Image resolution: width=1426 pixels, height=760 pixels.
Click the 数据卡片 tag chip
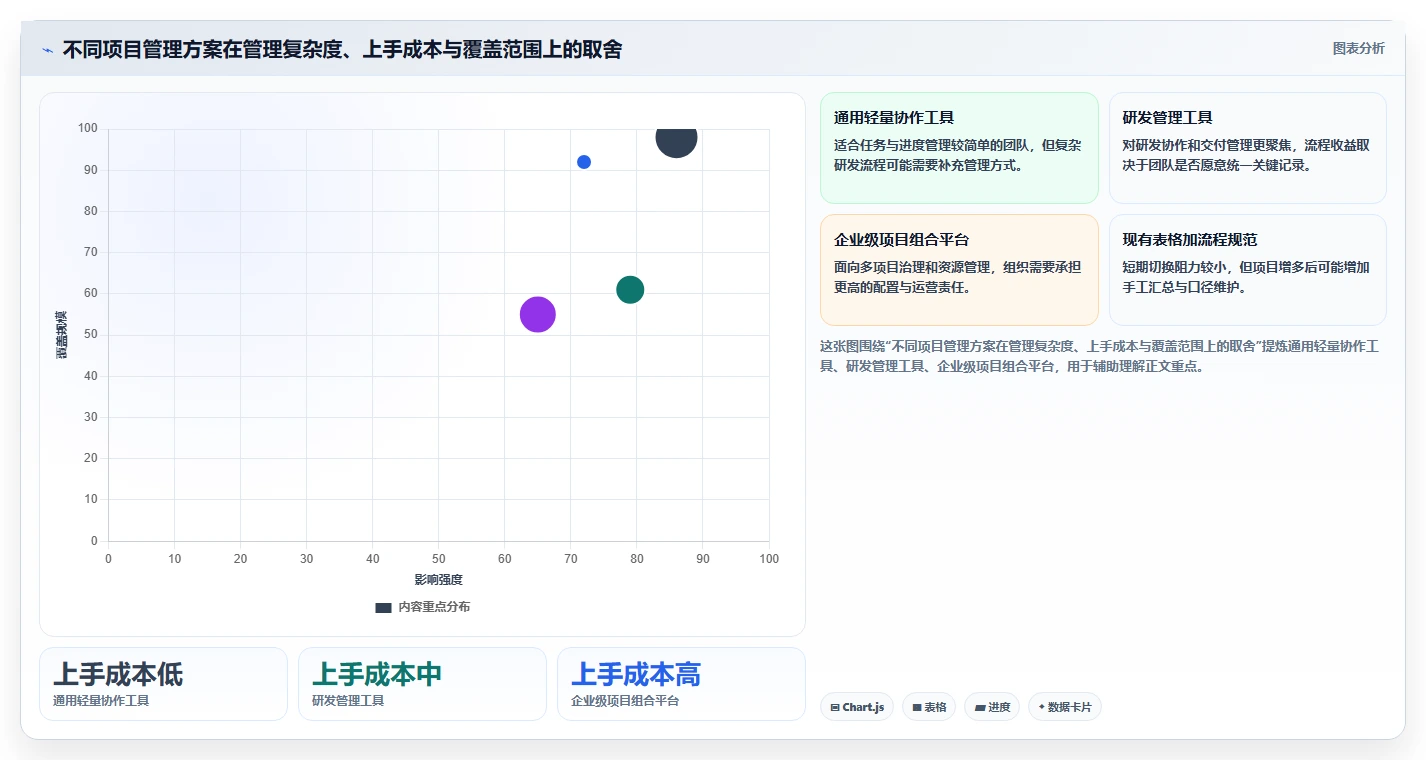click(x=1065, y=707)
